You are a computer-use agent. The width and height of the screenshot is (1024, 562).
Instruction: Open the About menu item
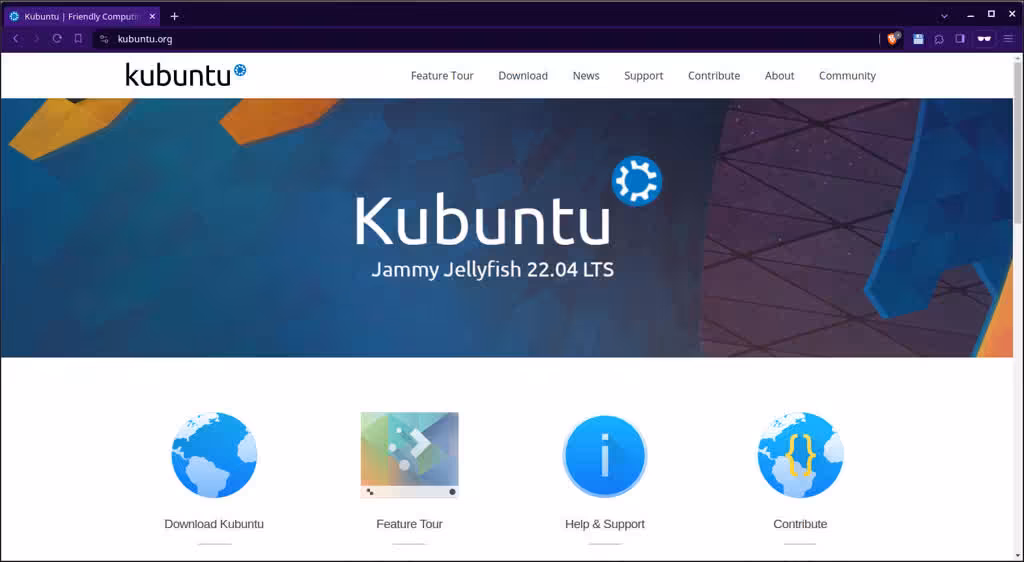[x=779, y=76]
